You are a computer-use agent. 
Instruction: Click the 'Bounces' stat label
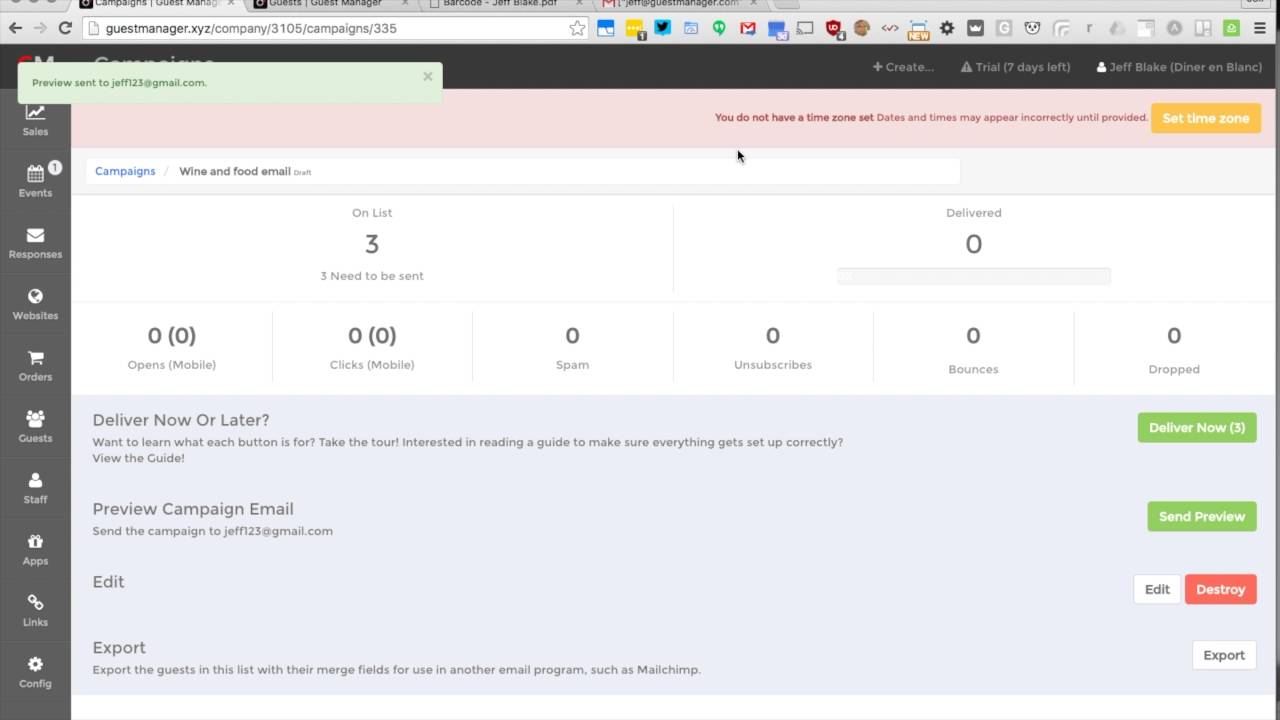(x=973, y=369)
